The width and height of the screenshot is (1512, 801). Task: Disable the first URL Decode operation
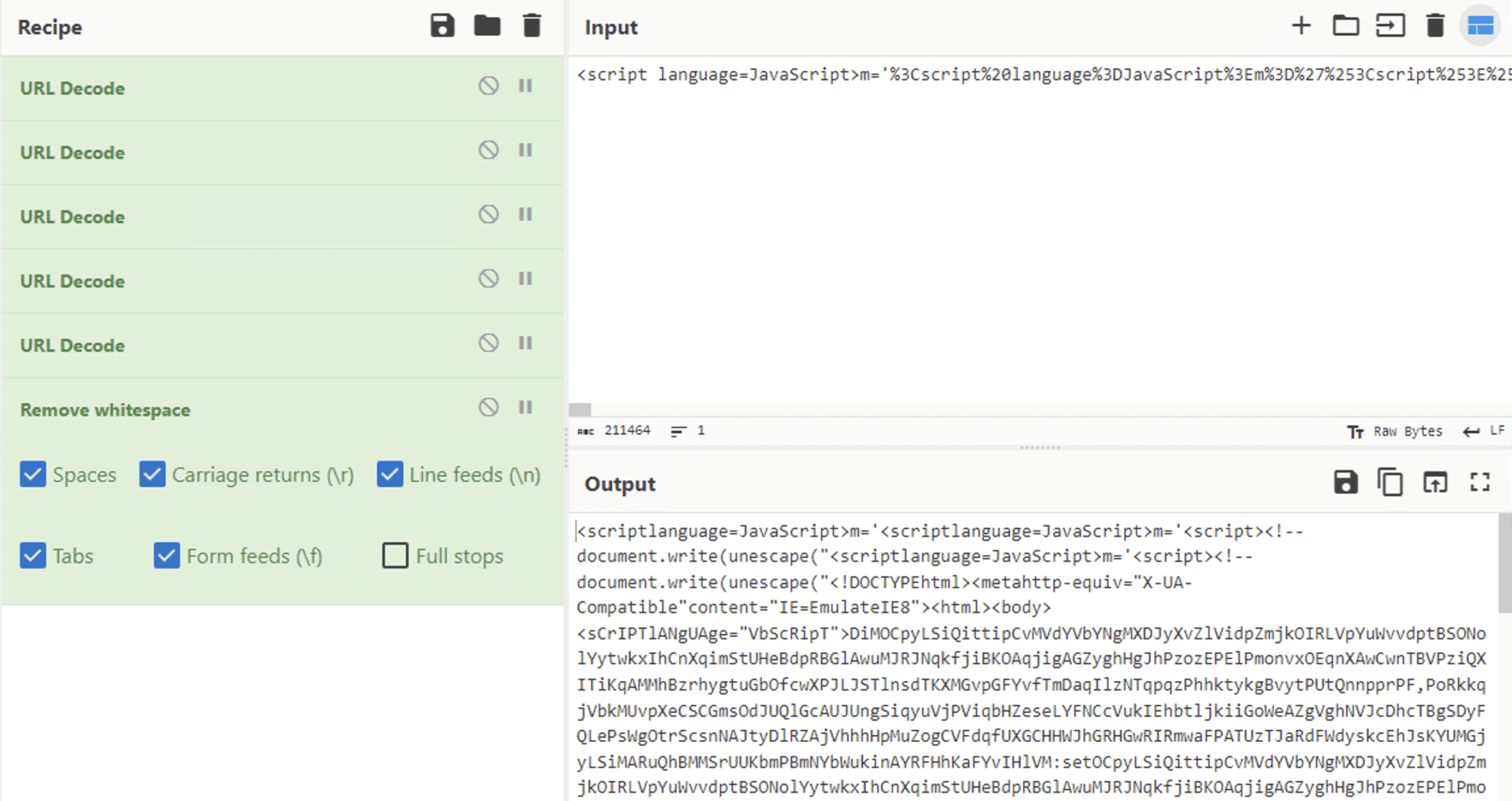488,86
